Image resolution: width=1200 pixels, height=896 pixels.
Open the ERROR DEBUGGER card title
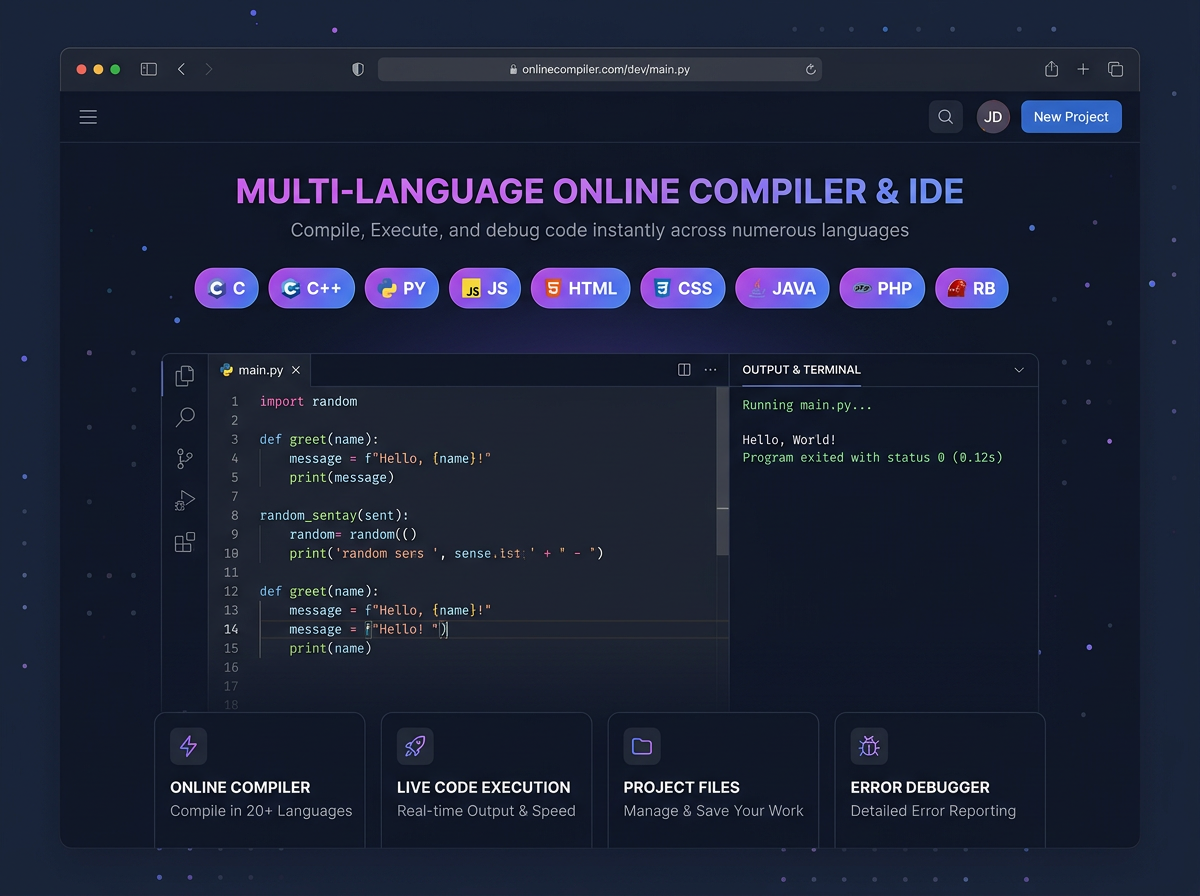point(920,787)
